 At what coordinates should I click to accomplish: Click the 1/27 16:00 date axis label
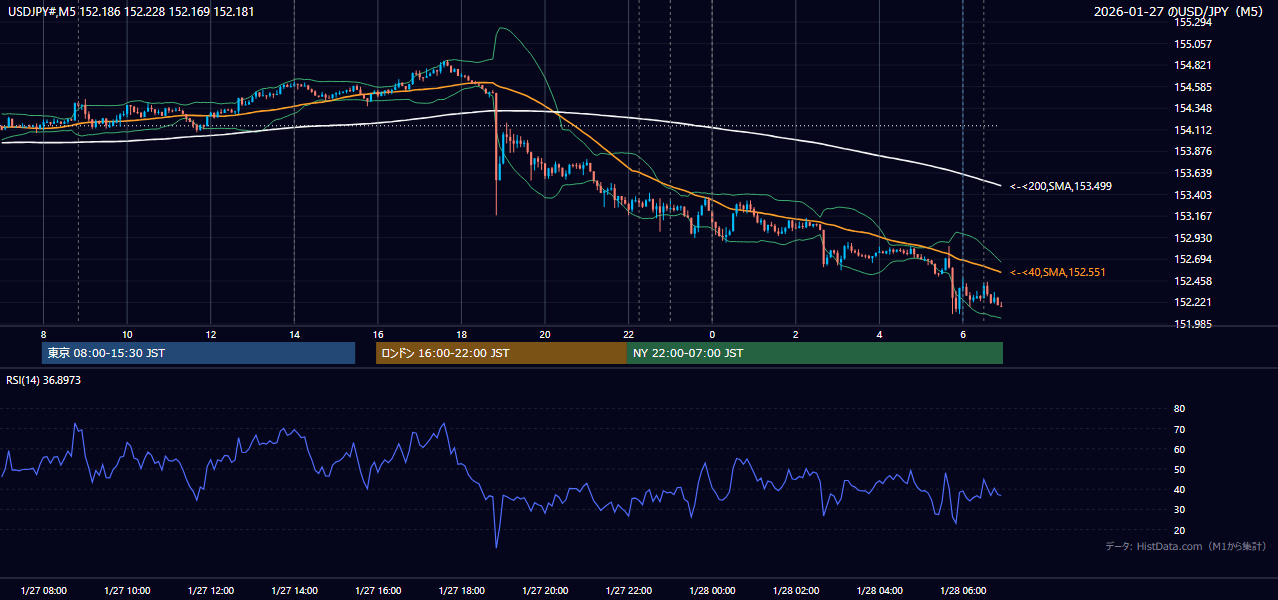click(x=378, y=590)
